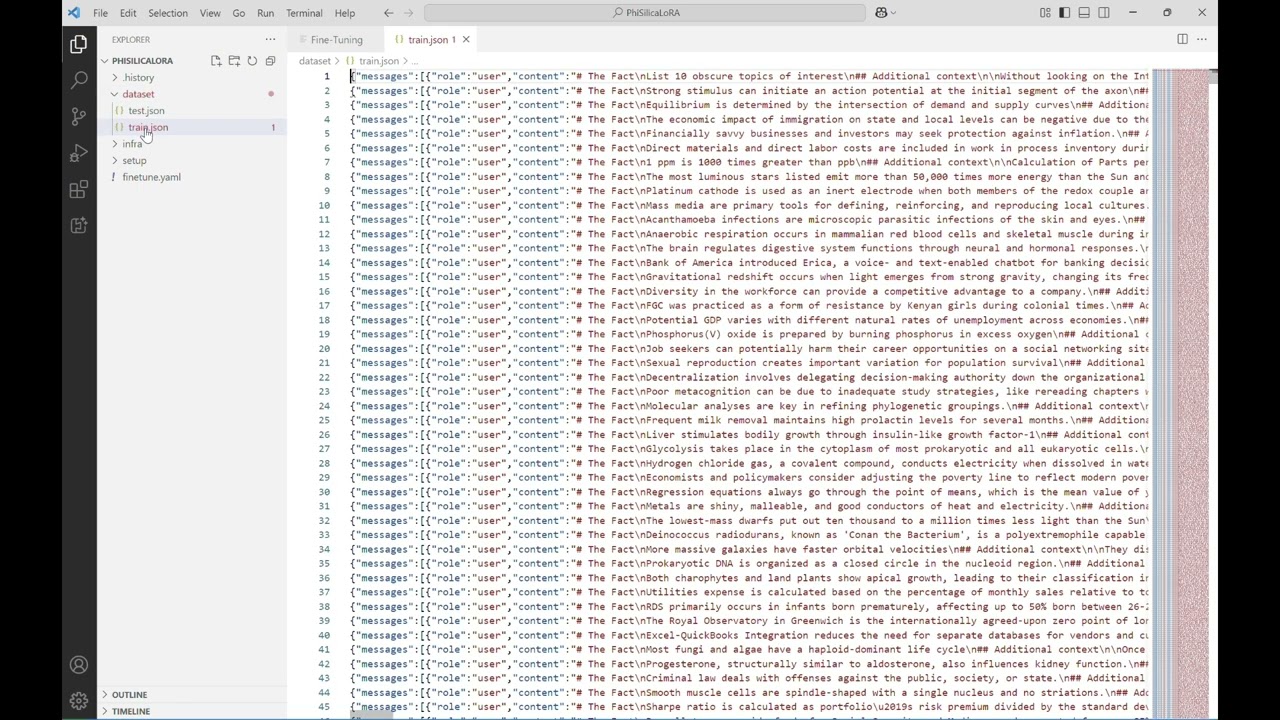Expand the infra folder

[132, 144]
